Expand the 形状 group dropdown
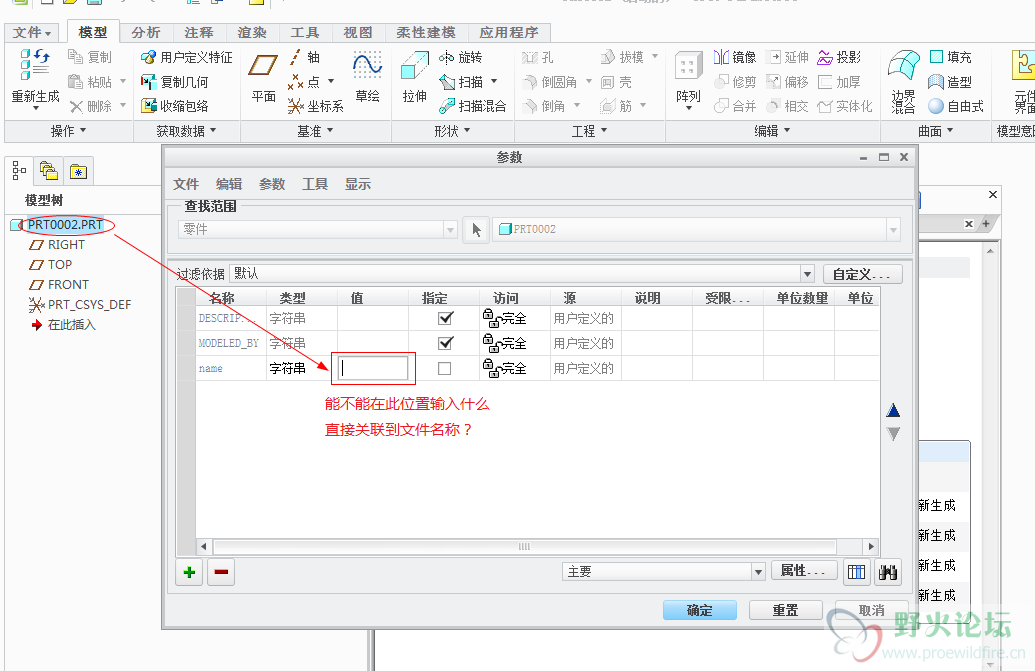This screenshot has height=671, width=1035. coord(452,131)
